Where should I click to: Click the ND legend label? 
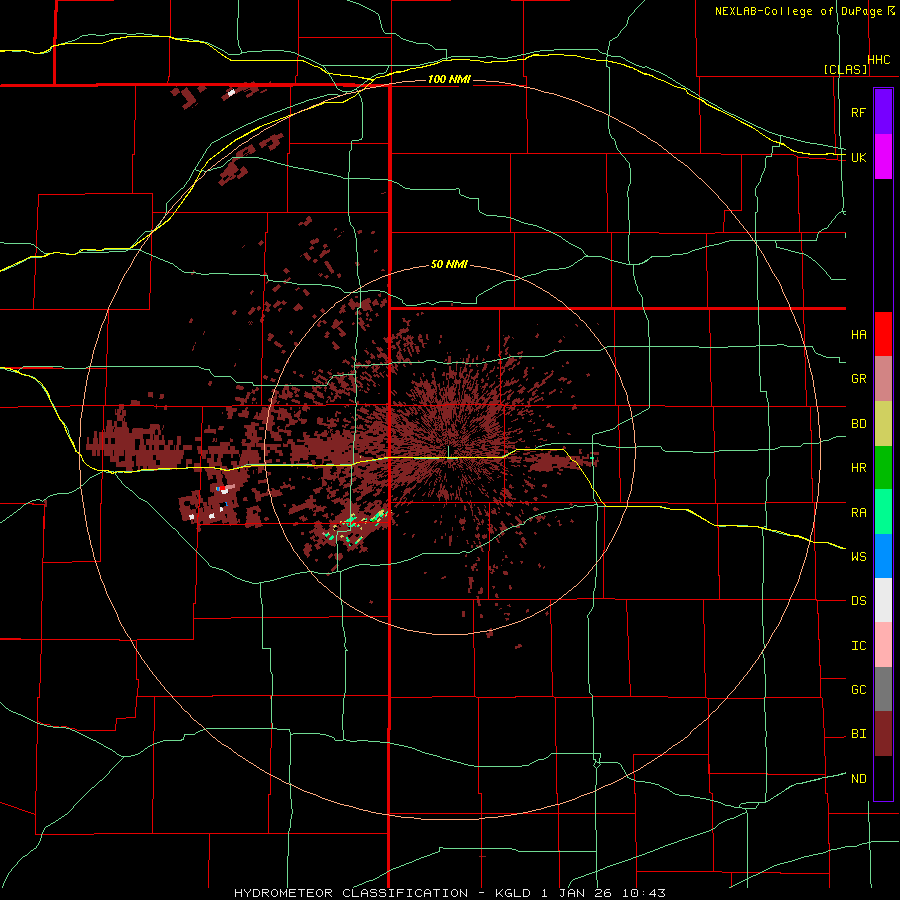click(x=858, y=779)
